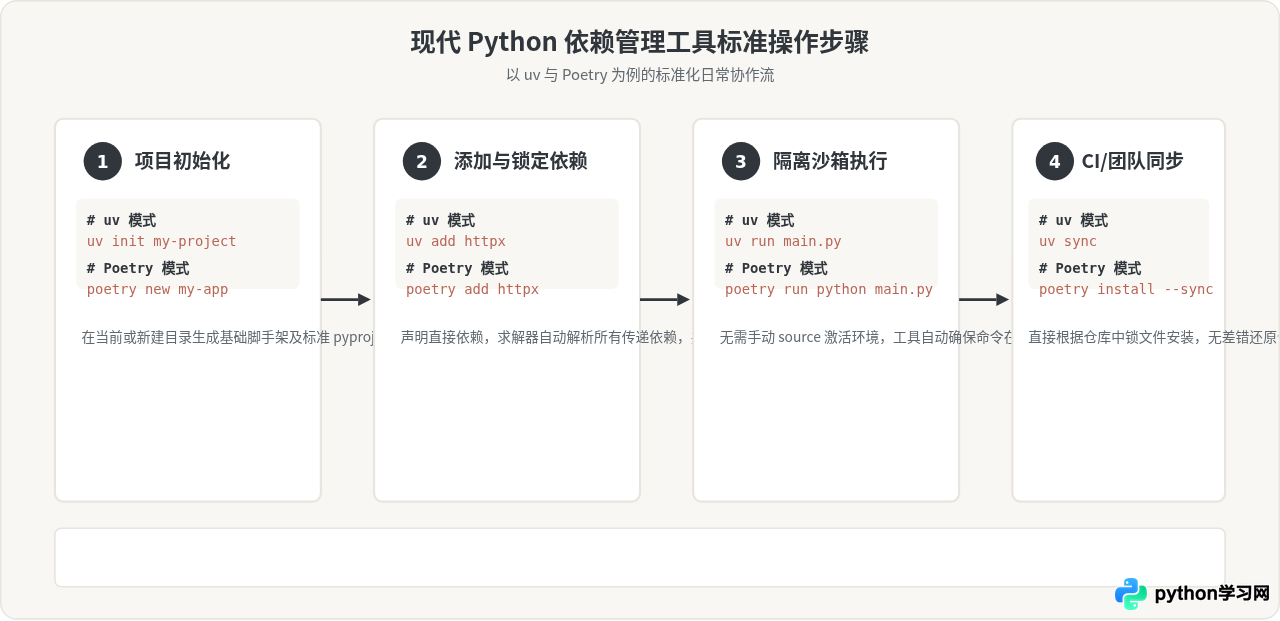This screenshot has height=621, width=1280.
Task: Click # uv 模式 comment in 添加与锁定依赖 card
Action: pyautogui.click(x=440, y=220)
